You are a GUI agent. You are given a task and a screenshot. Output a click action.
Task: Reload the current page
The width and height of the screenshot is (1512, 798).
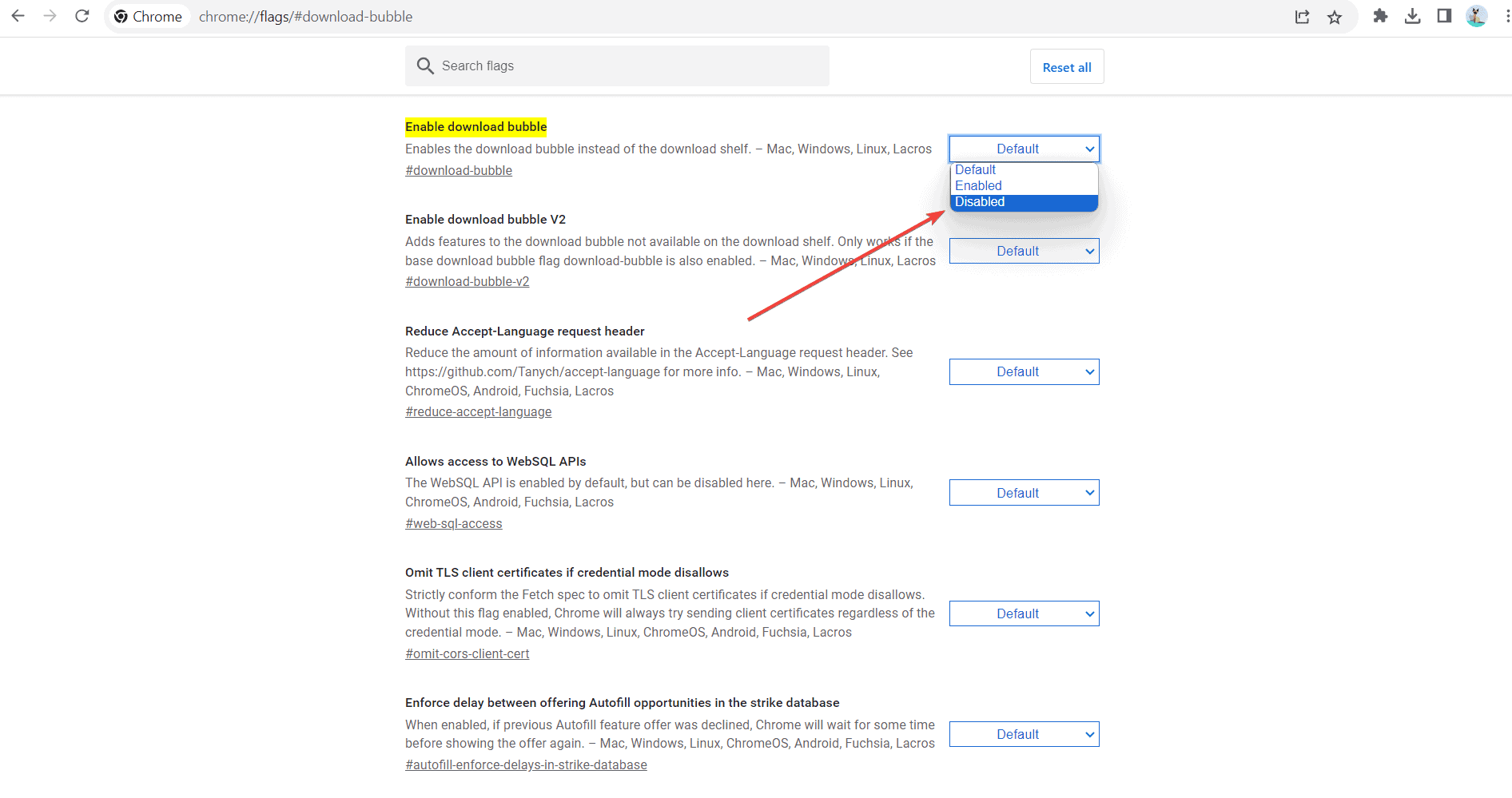pyautogui.click(x=82, y=16)
